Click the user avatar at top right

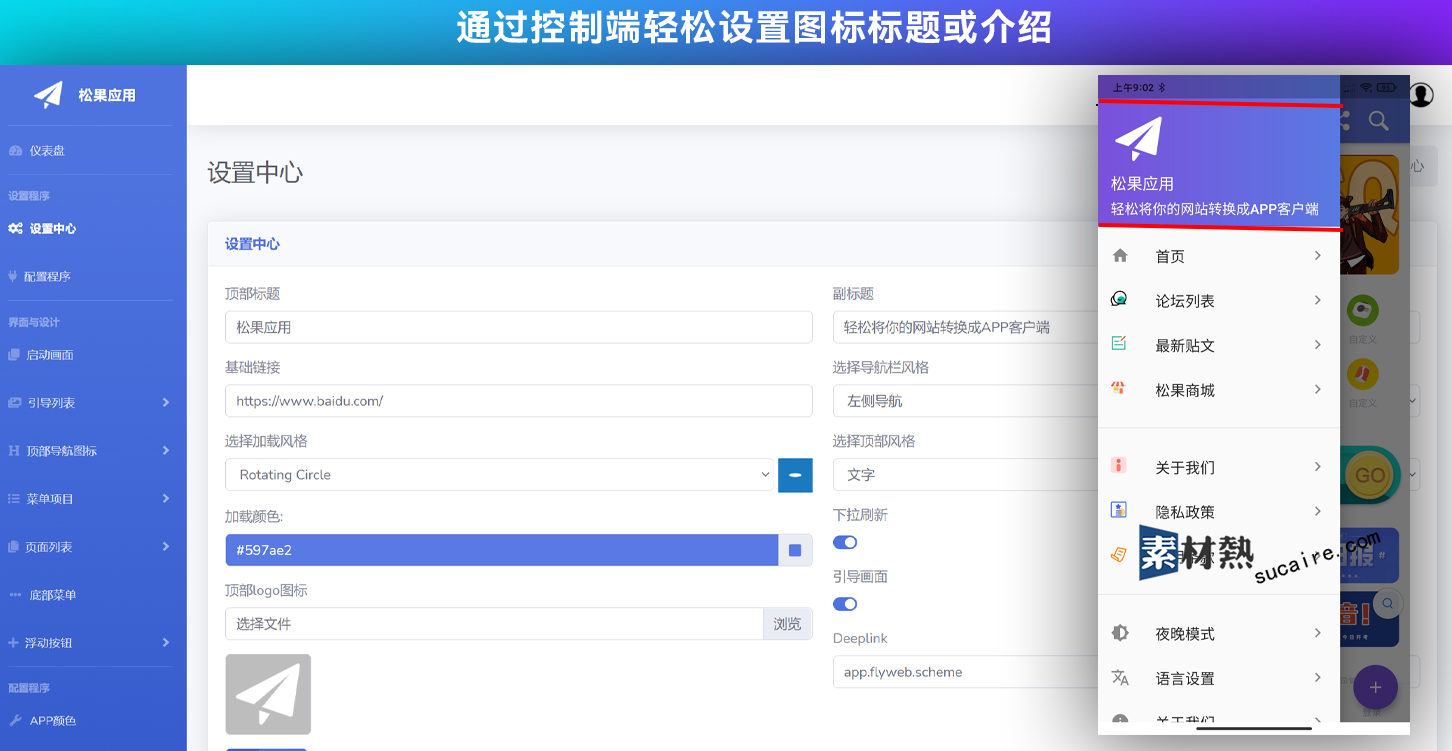pyautogui.click(x=1421, y=95)
